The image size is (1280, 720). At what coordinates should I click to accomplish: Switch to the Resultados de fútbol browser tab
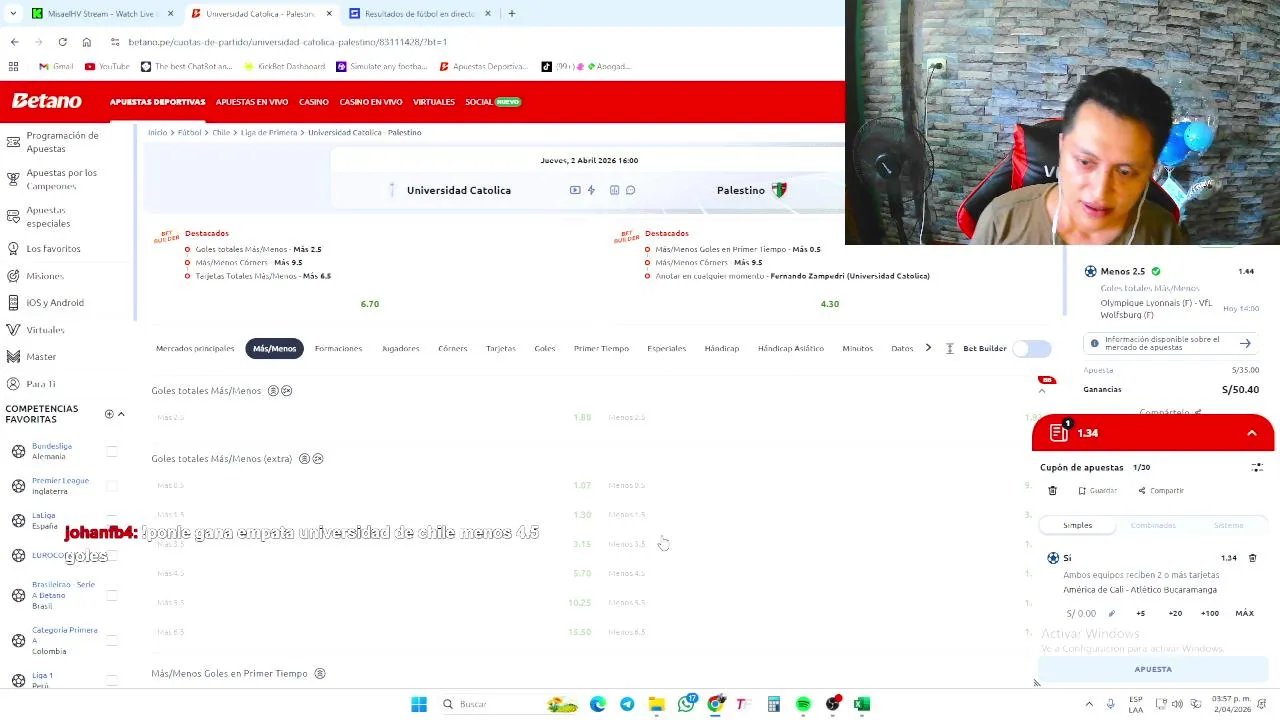coord(420,14)
